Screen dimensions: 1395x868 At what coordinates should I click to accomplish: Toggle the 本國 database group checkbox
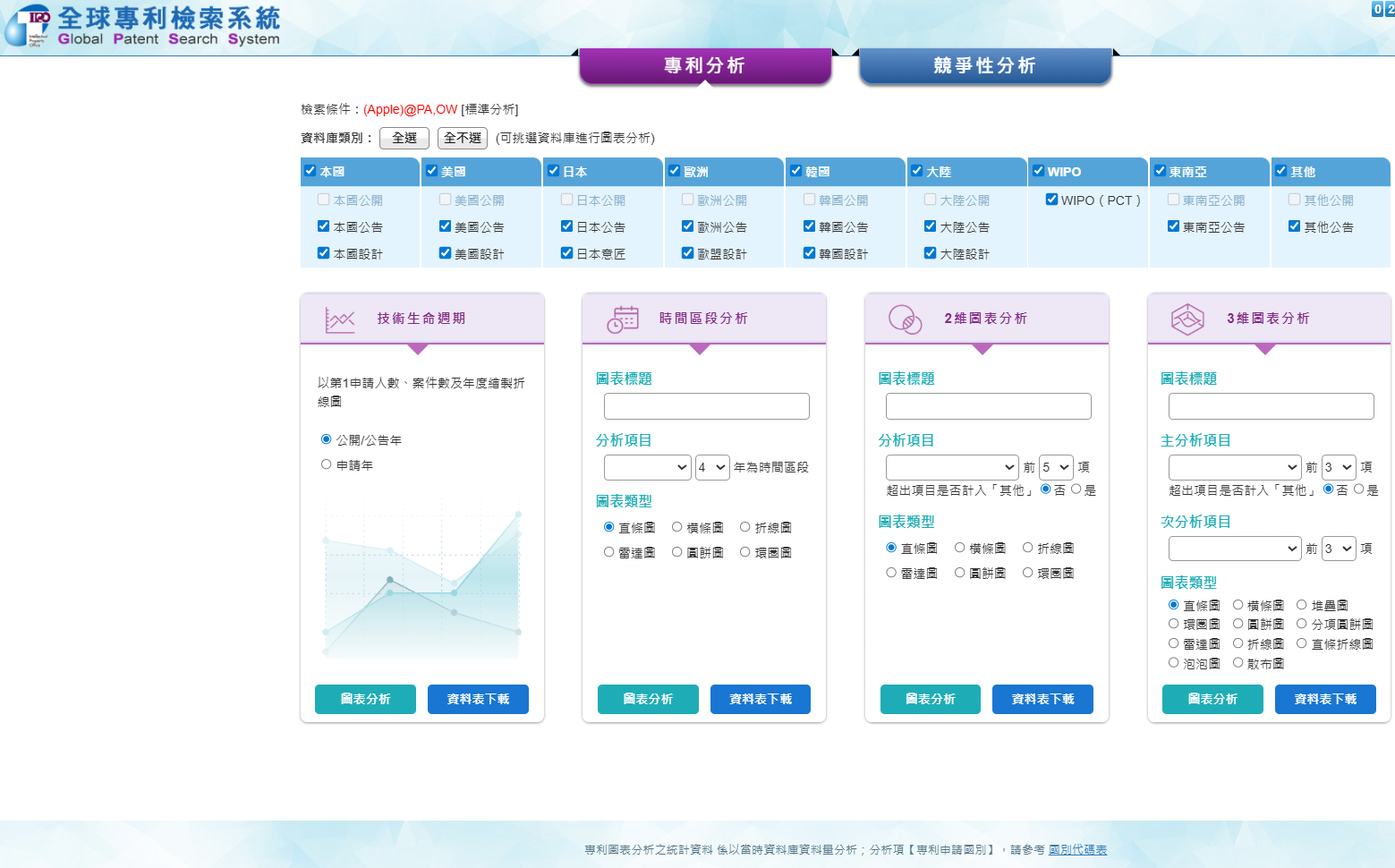(310, 171)
